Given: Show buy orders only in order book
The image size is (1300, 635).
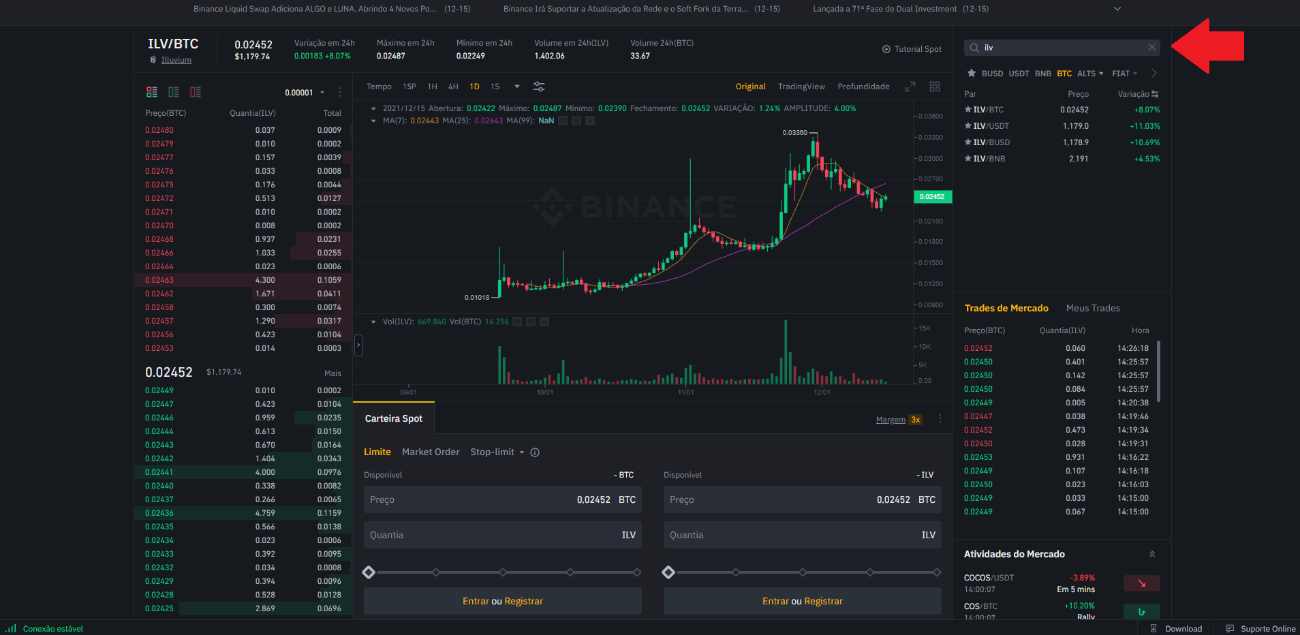Looking at the screenshot, I should 174,92.
